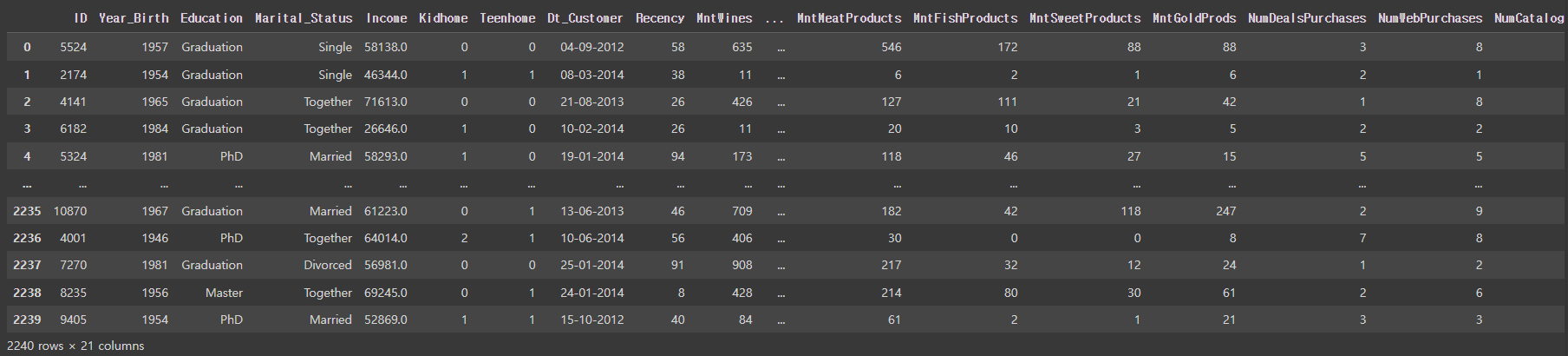This screenshot has height=356, width=1568.
Task: Click the Divorced marital status cell
Action: coord(328,265)
